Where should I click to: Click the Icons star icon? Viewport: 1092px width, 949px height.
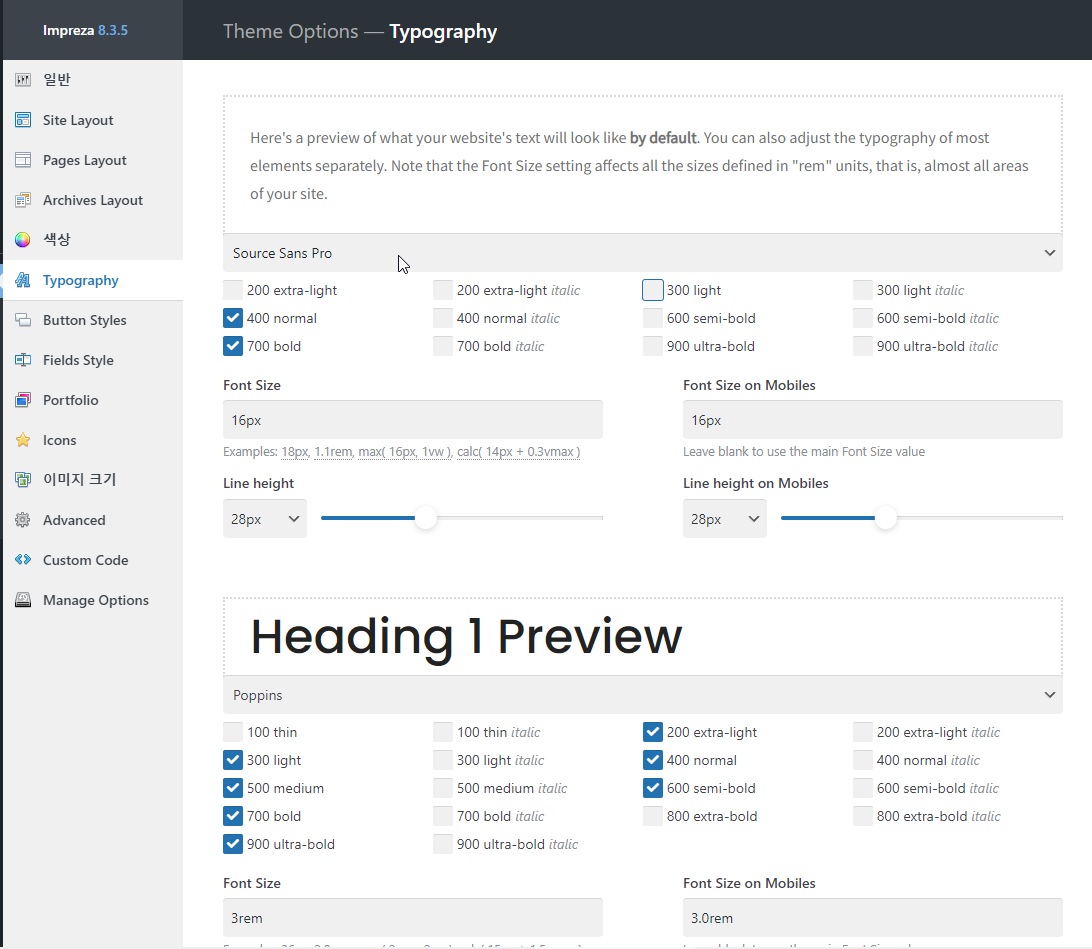tap(23, 440)
